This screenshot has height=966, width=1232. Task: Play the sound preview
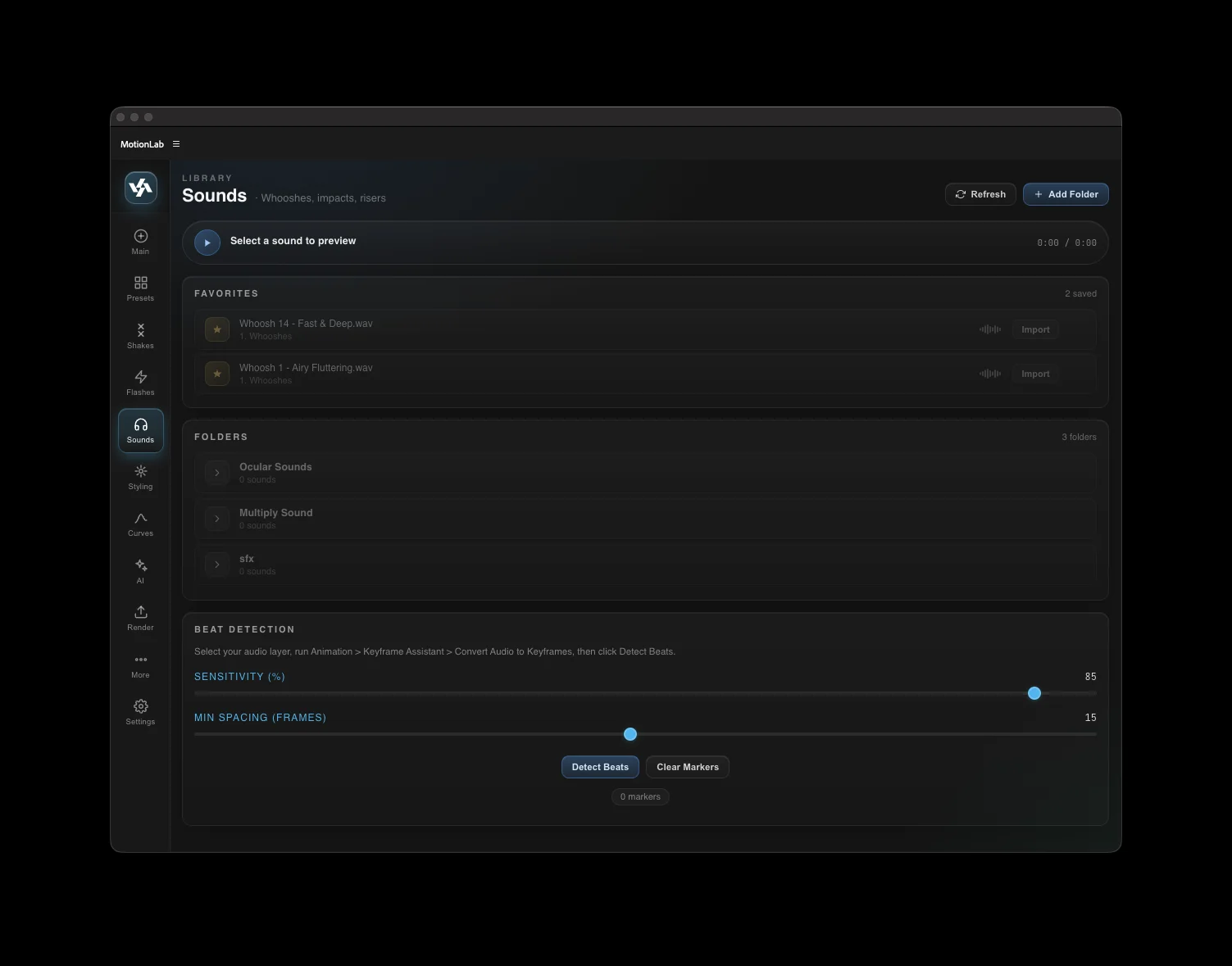pos(207,243)
